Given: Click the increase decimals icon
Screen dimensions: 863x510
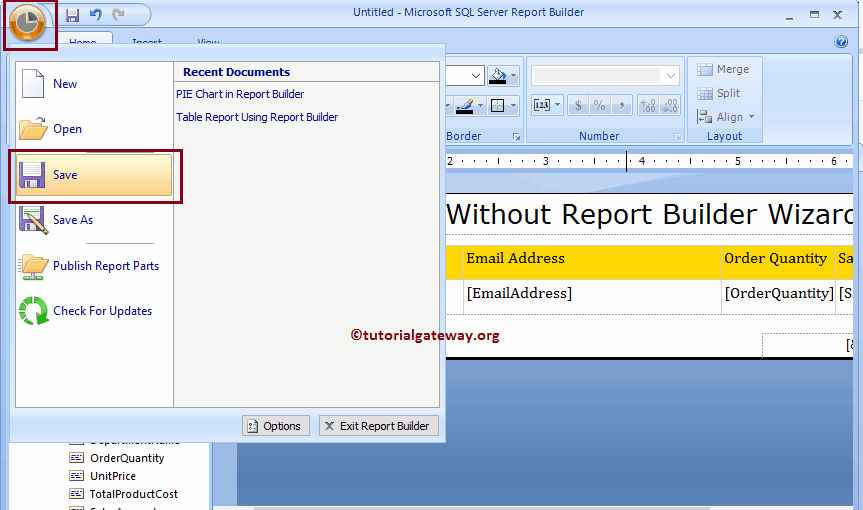Looking at the screenshot, I should 648,105.
